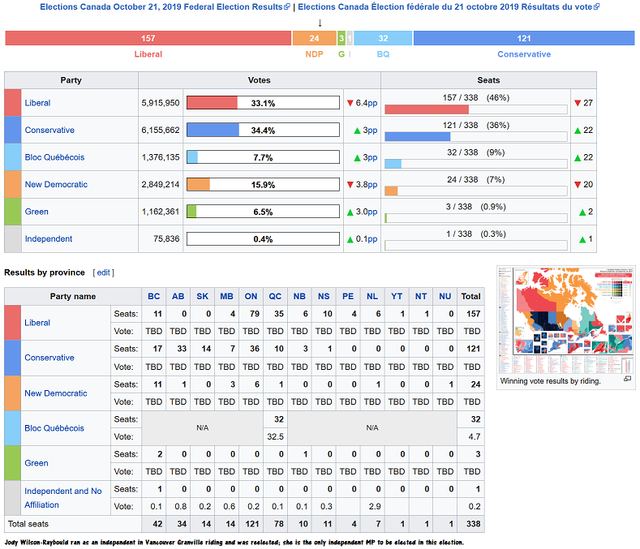Click the BC province column header
This screenshot has width=640, height=549.
[x=154, y=296]
